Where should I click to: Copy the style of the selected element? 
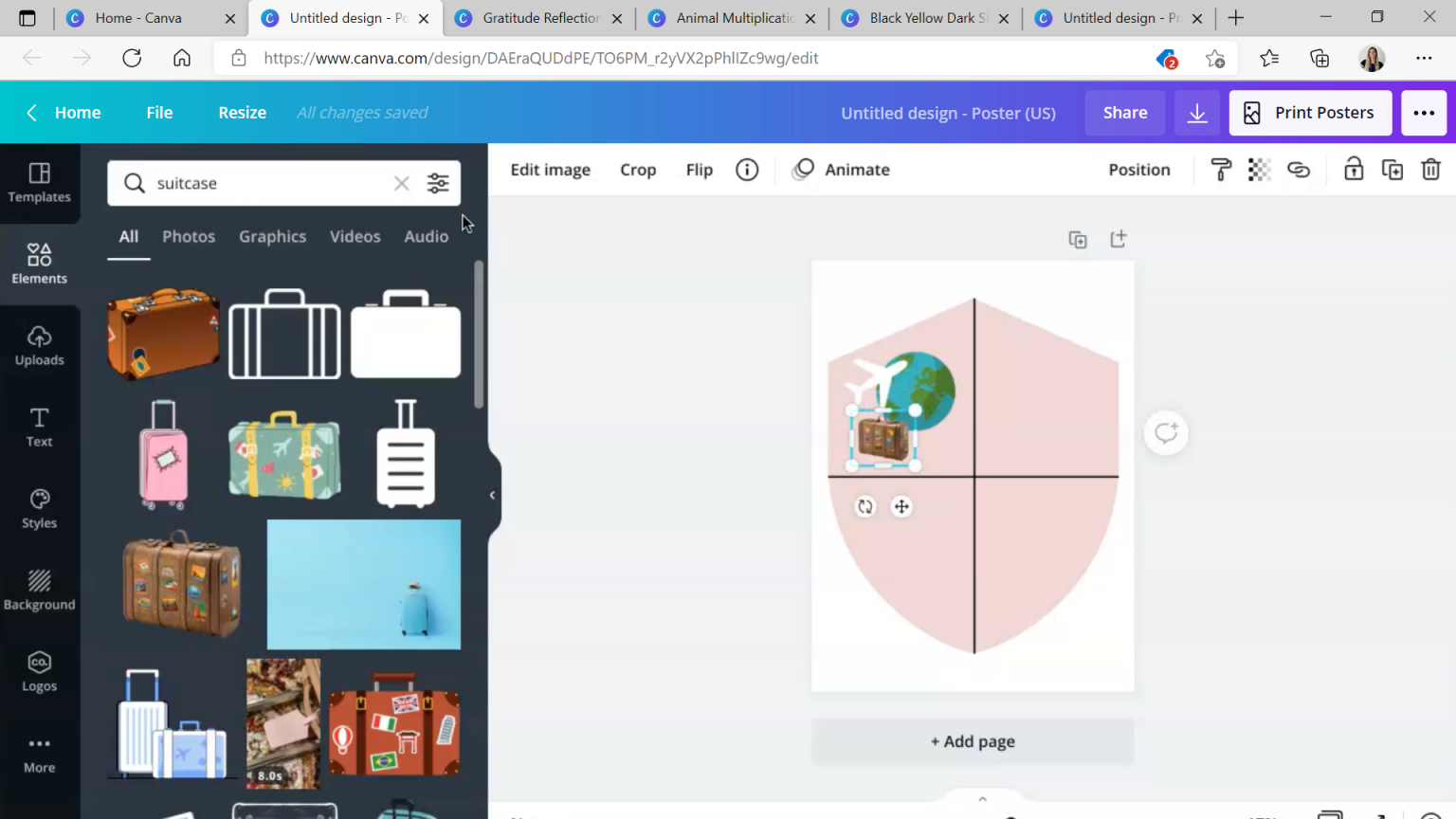pos(1220,170)
